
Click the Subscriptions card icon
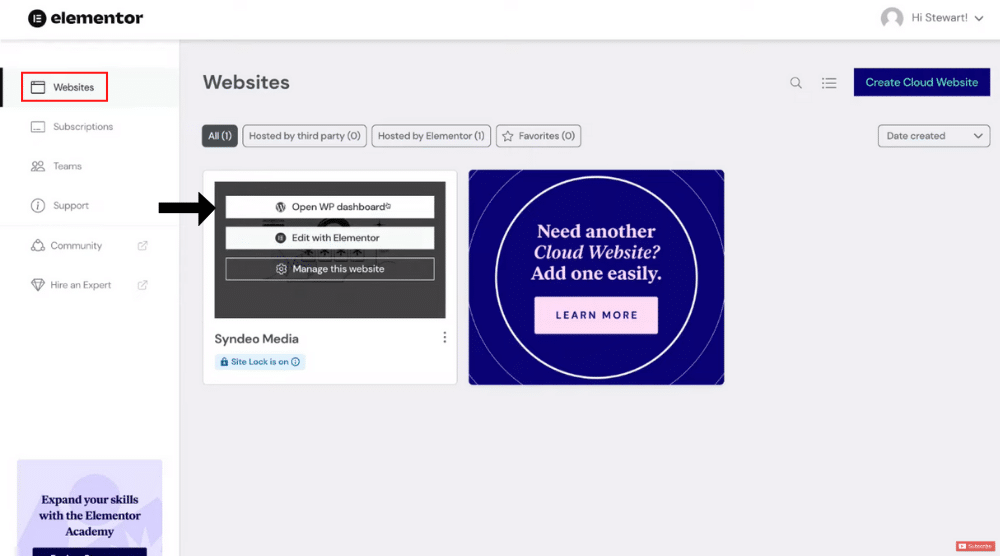click(x=38, y=127)
